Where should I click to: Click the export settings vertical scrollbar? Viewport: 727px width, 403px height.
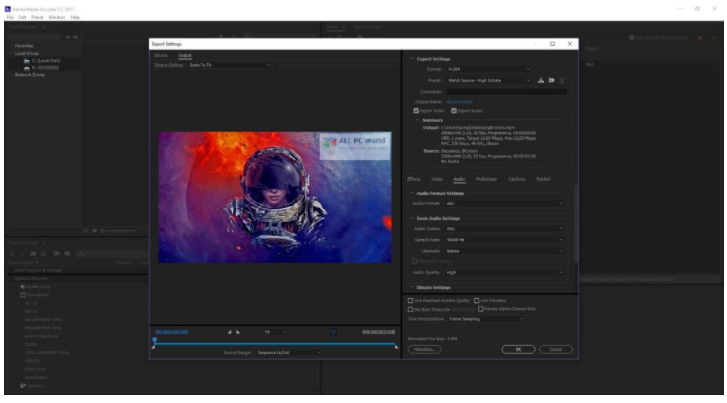pos(576,224)
